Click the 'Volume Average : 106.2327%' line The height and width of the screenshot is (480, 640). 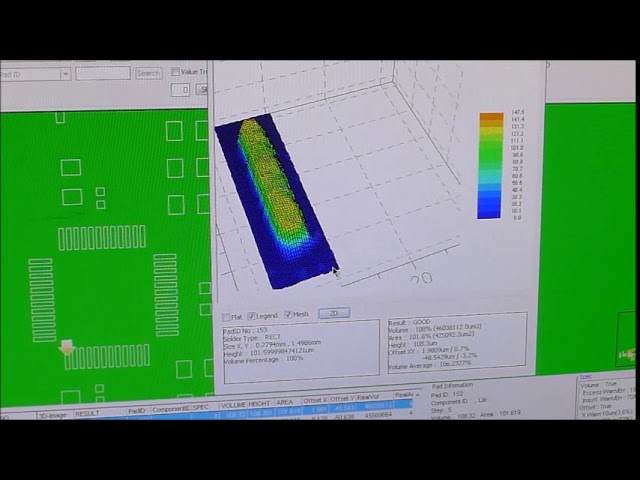[x=429, y=364]
